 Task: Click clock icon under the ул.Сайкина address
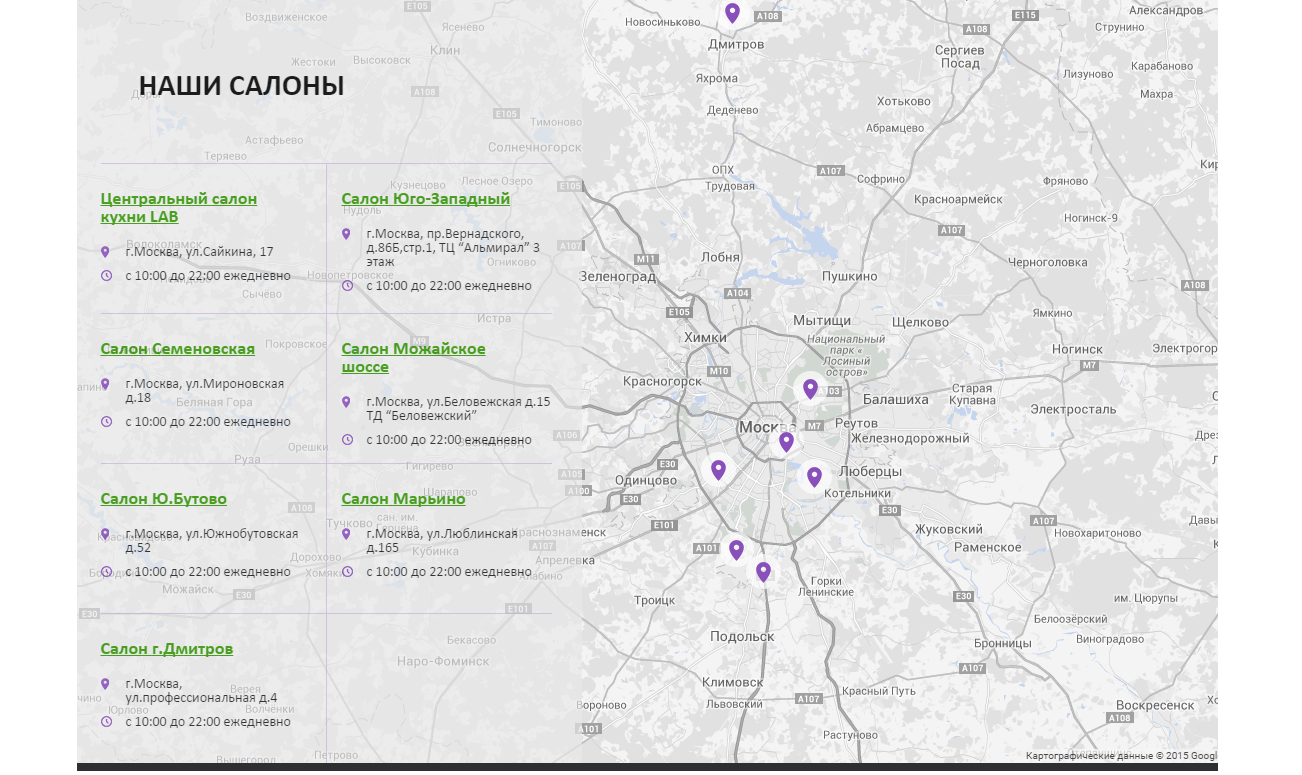[106, 275]
